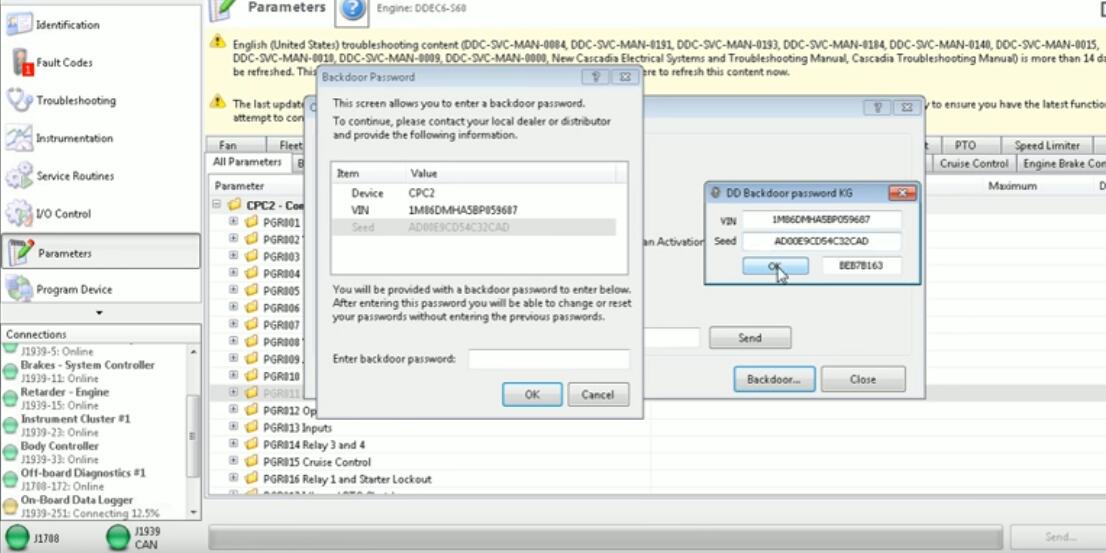Screen dimensions: 1106x553
Task: Expand more sidebar items with the down arrow
Action: [x=99, y=313]
